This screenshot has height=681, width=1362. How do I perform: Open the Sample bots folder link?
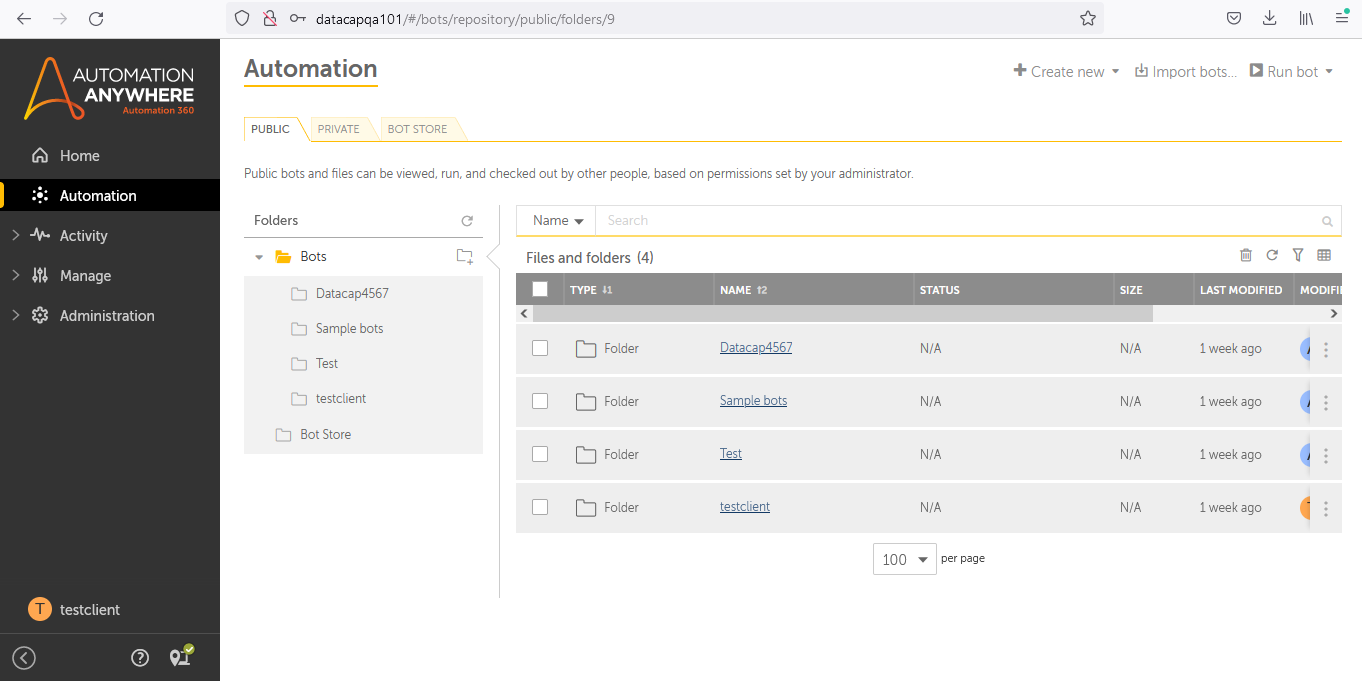753,401
